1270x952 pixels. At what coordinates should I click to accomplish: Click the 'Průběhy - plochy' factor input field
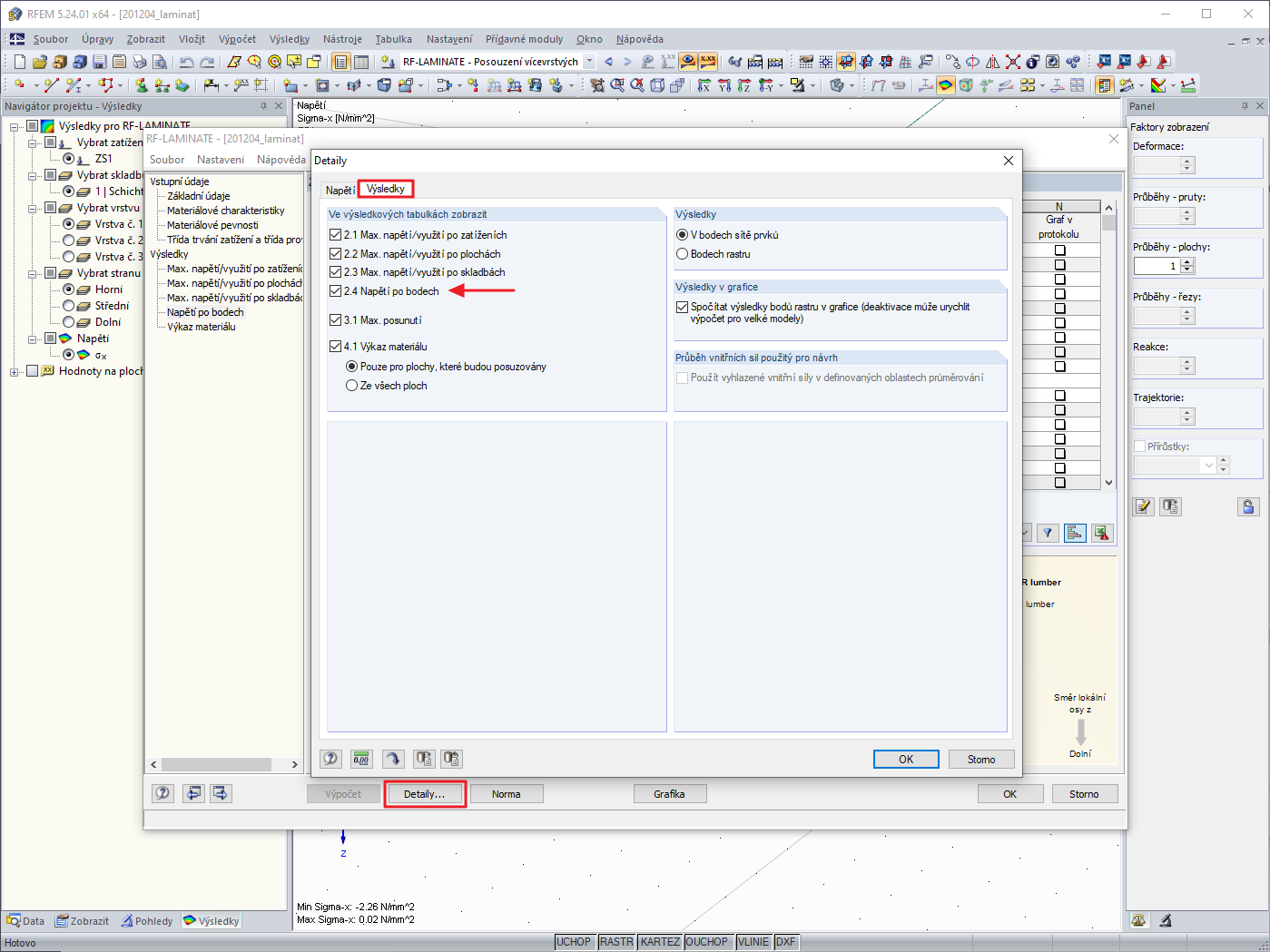1157,266
